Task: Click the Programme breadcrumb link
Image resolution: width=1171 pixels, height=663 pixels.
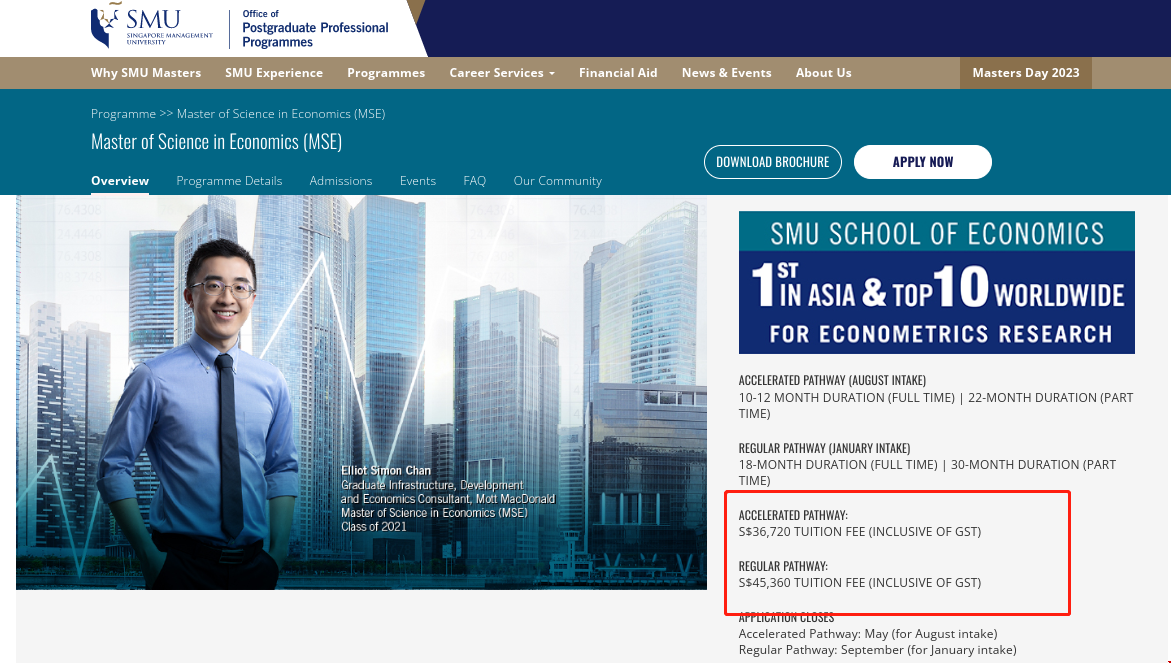Action: (x=123, y=114)
